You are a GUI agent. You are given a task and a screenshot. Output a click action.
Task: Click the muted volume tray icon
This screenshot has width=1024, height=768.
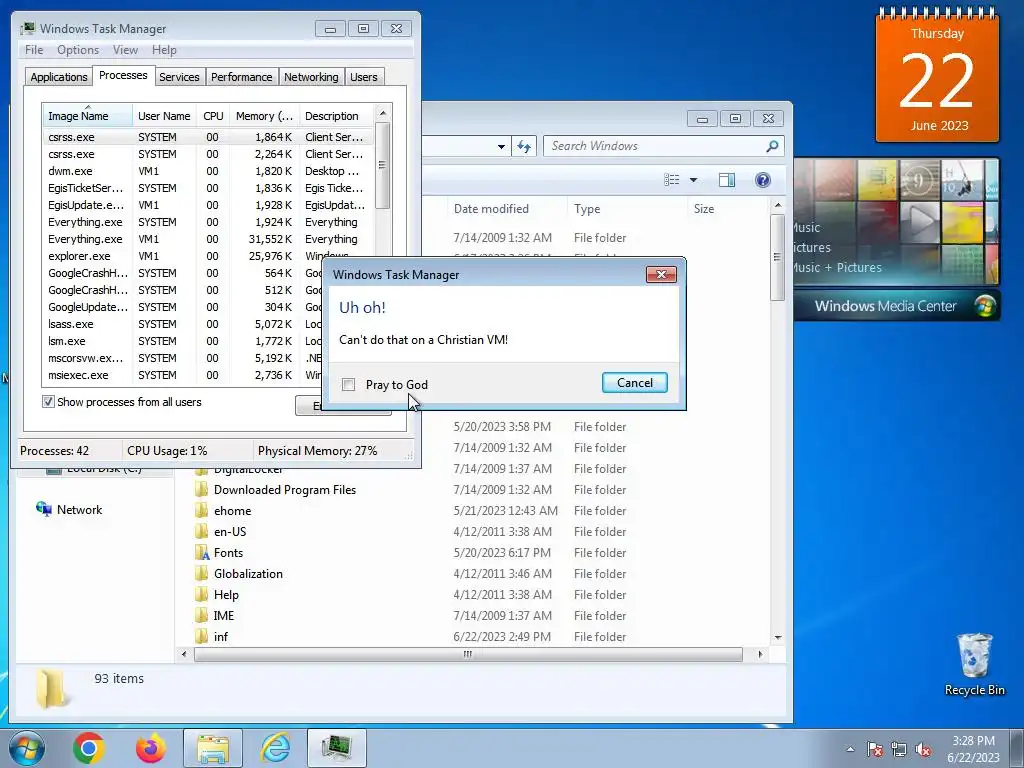tap(923, 749)
